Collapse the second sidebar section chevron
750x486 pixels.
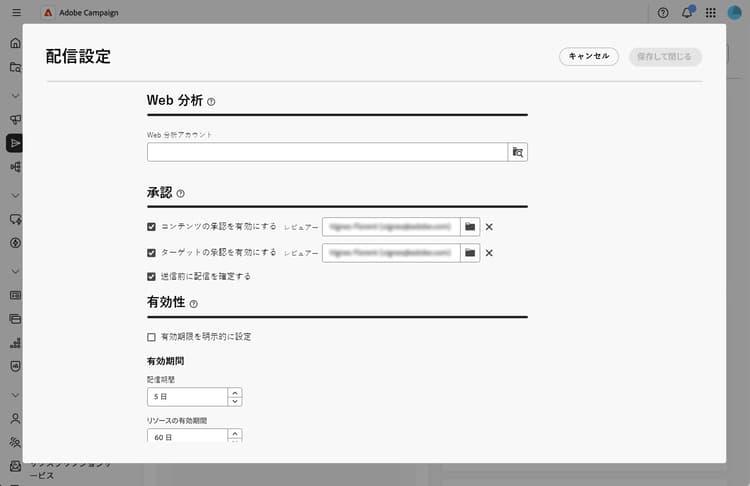(15, 196)
